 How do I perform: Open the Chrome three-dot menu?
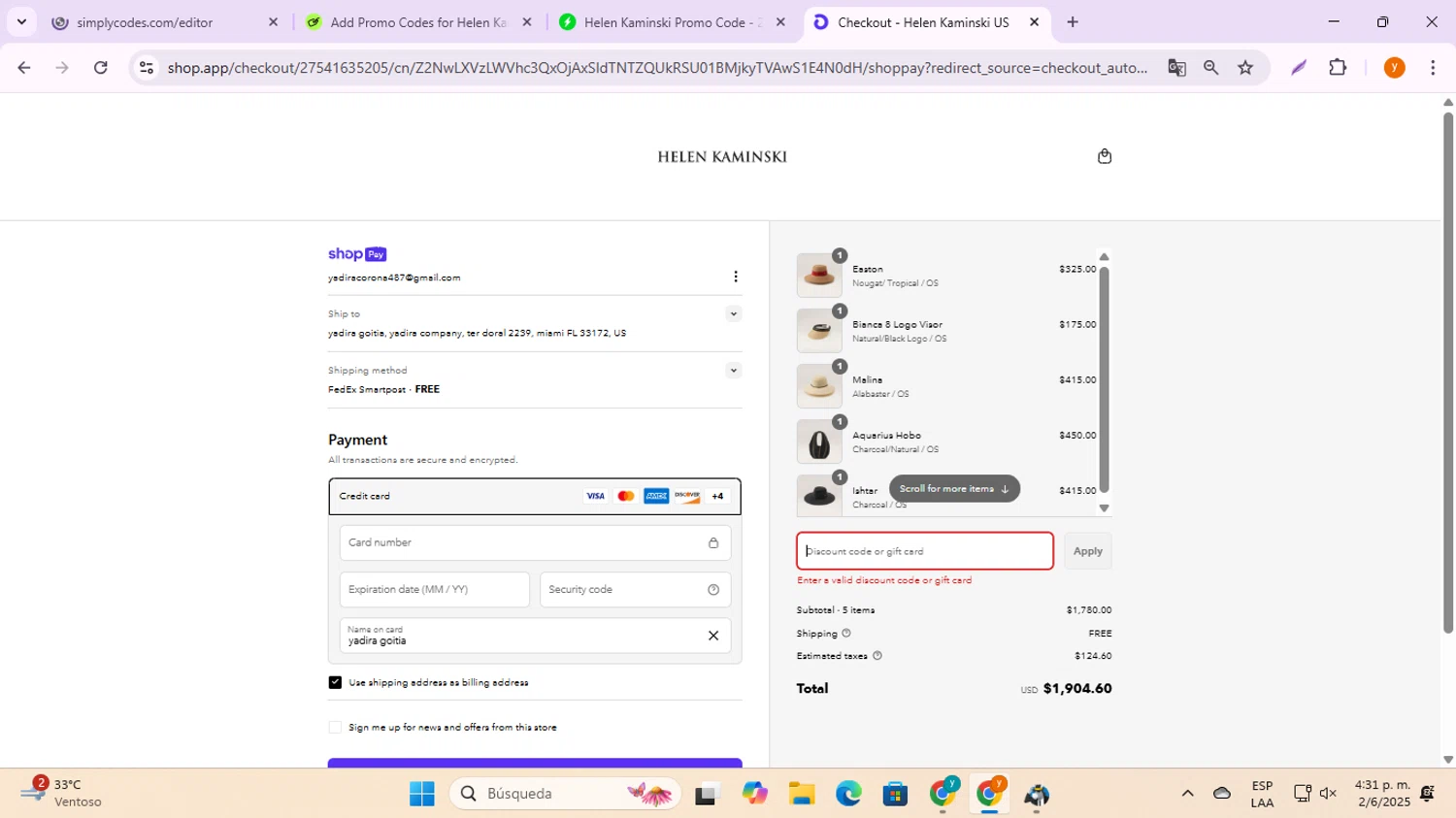1433,68
